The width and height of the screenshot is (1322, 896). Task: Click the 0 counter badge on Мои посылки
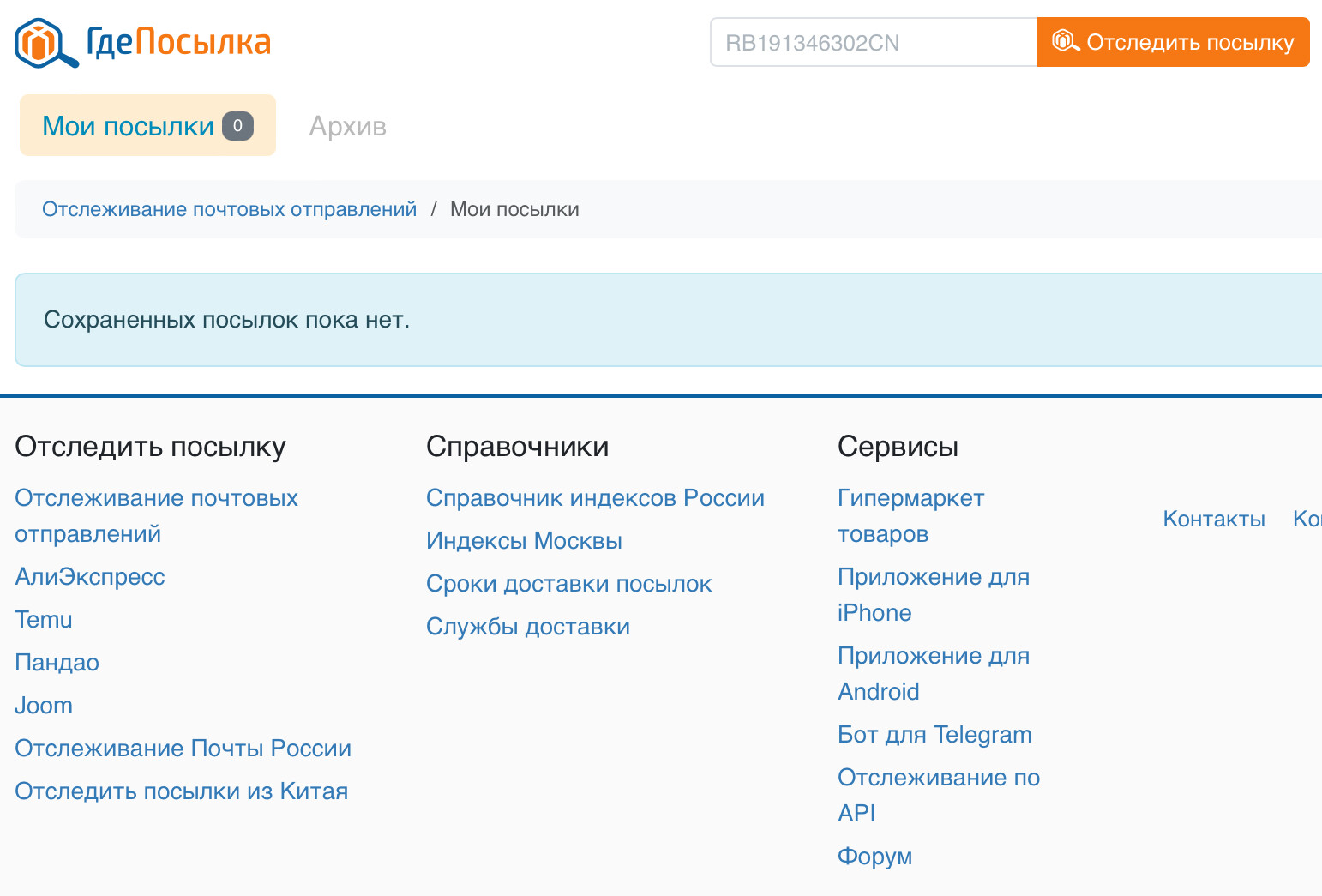238,126
